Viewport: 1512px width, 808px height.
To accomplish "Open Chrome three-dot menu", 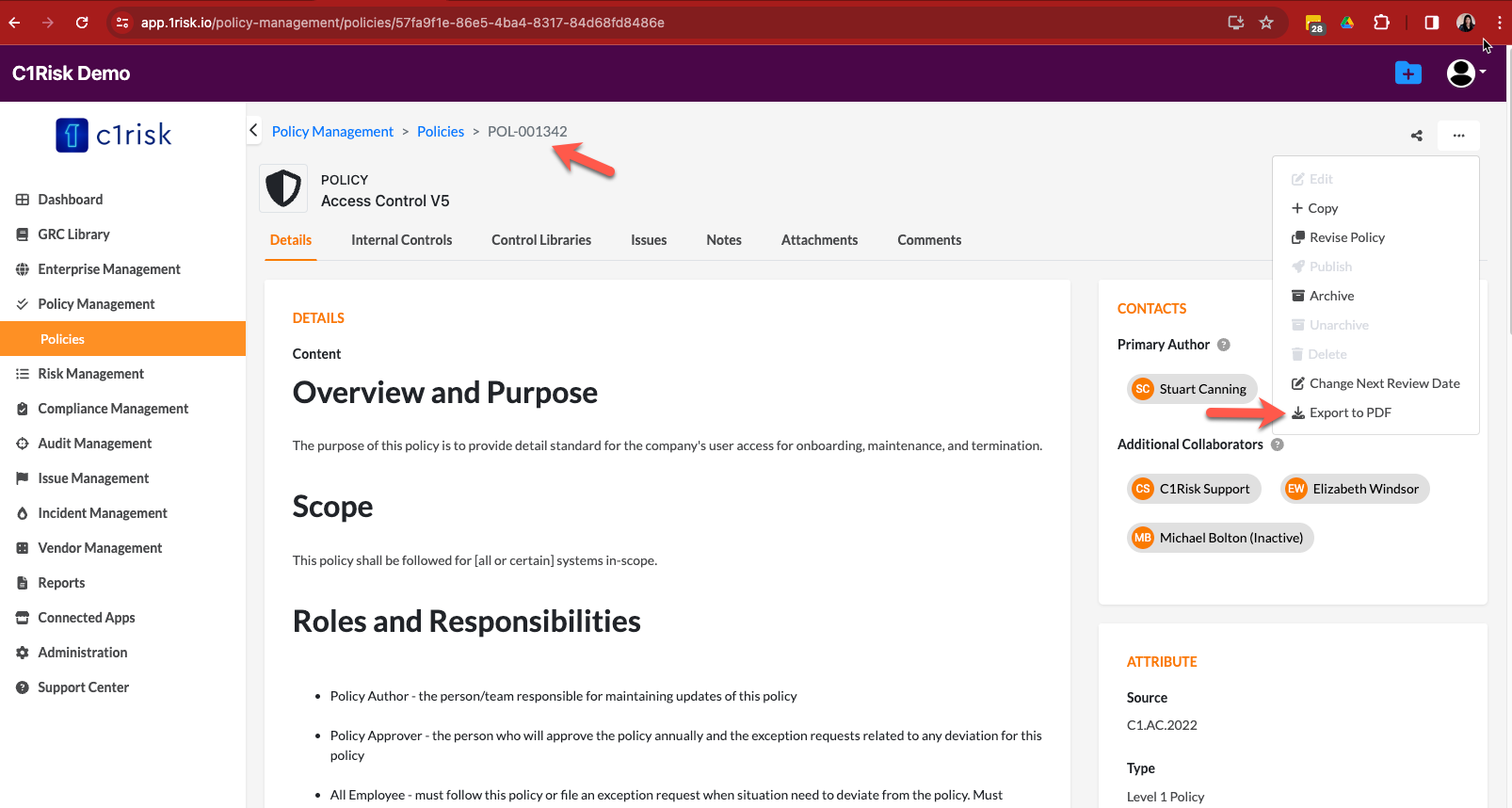I will [1500, 23].
